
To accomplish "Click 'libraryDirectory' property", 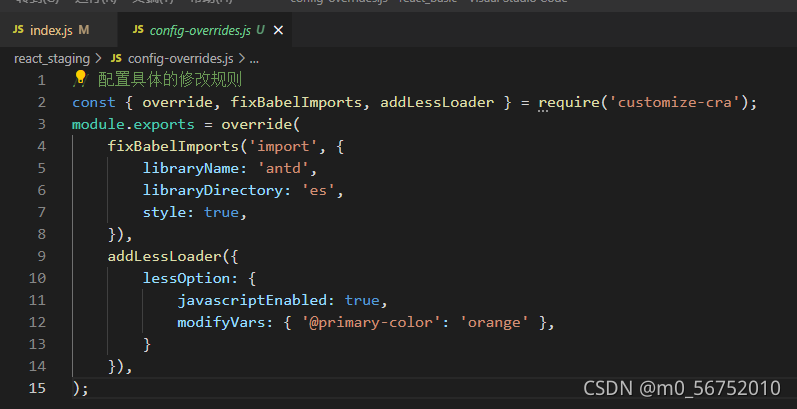I will (212, 190).
